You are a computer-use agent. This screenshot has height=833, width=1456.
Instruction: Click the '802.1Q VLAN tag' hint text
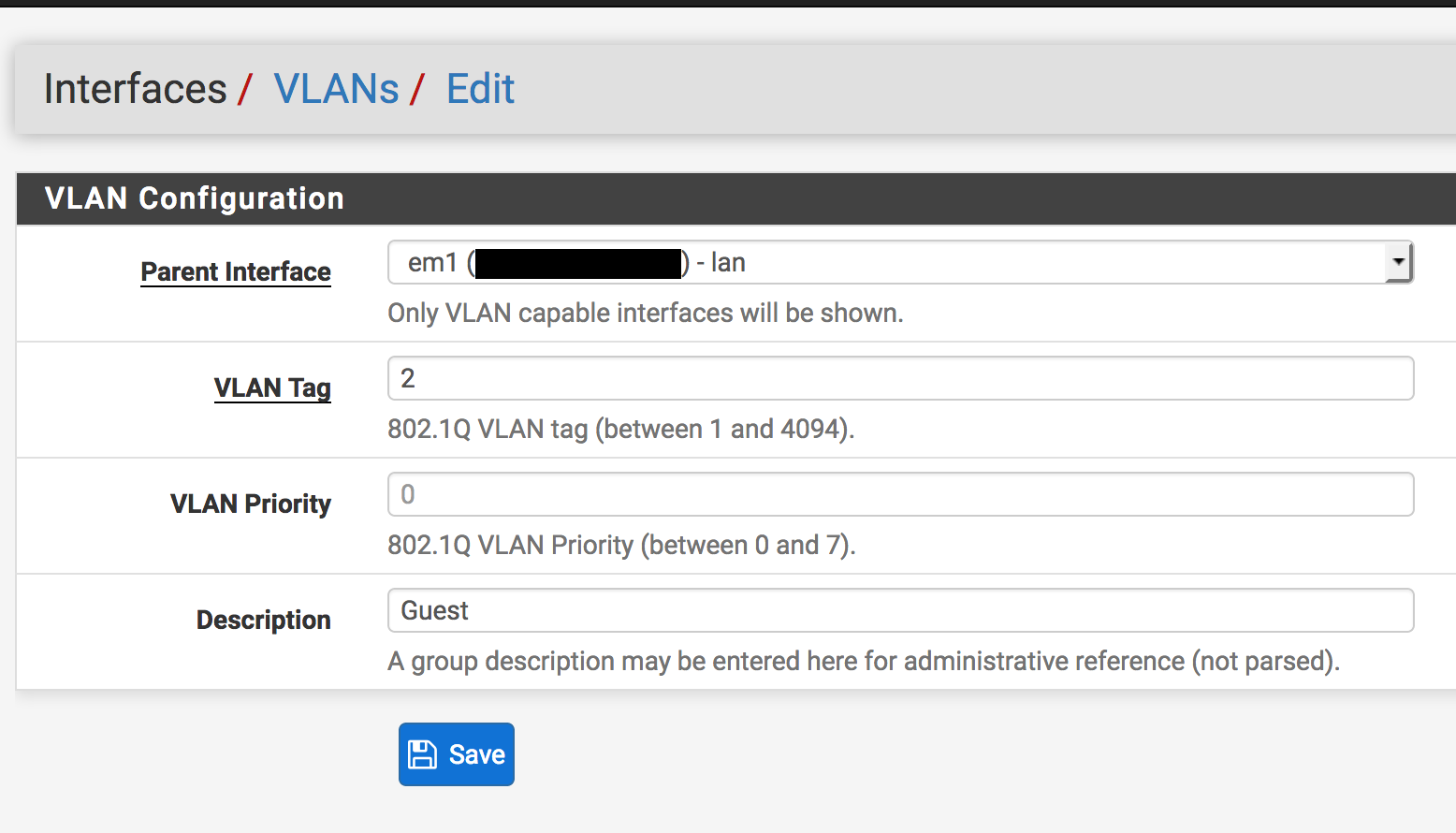[x=621, y=429]
